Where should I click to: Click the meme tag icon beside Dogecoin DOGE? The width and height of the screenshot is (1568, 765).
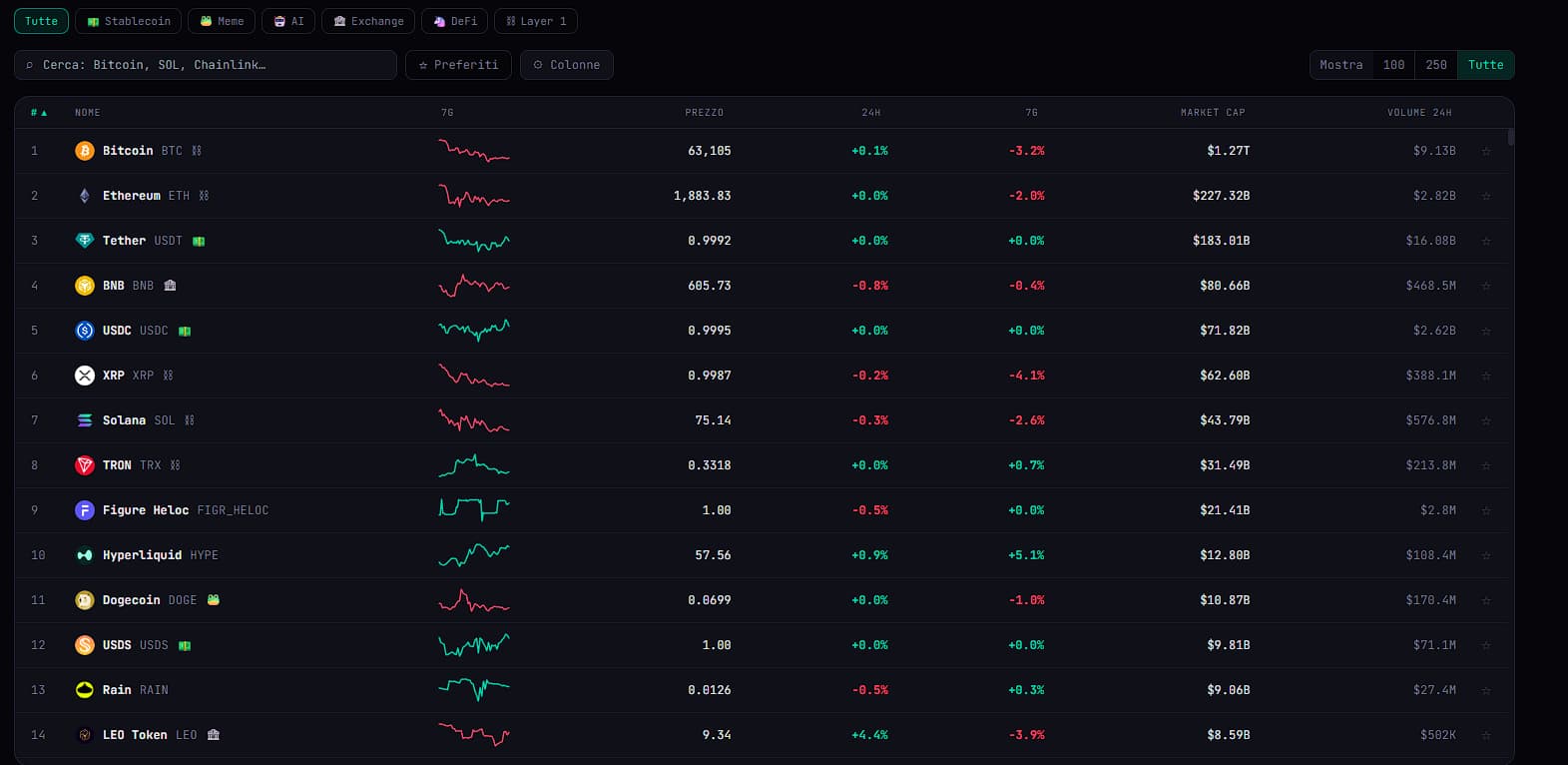214,600
